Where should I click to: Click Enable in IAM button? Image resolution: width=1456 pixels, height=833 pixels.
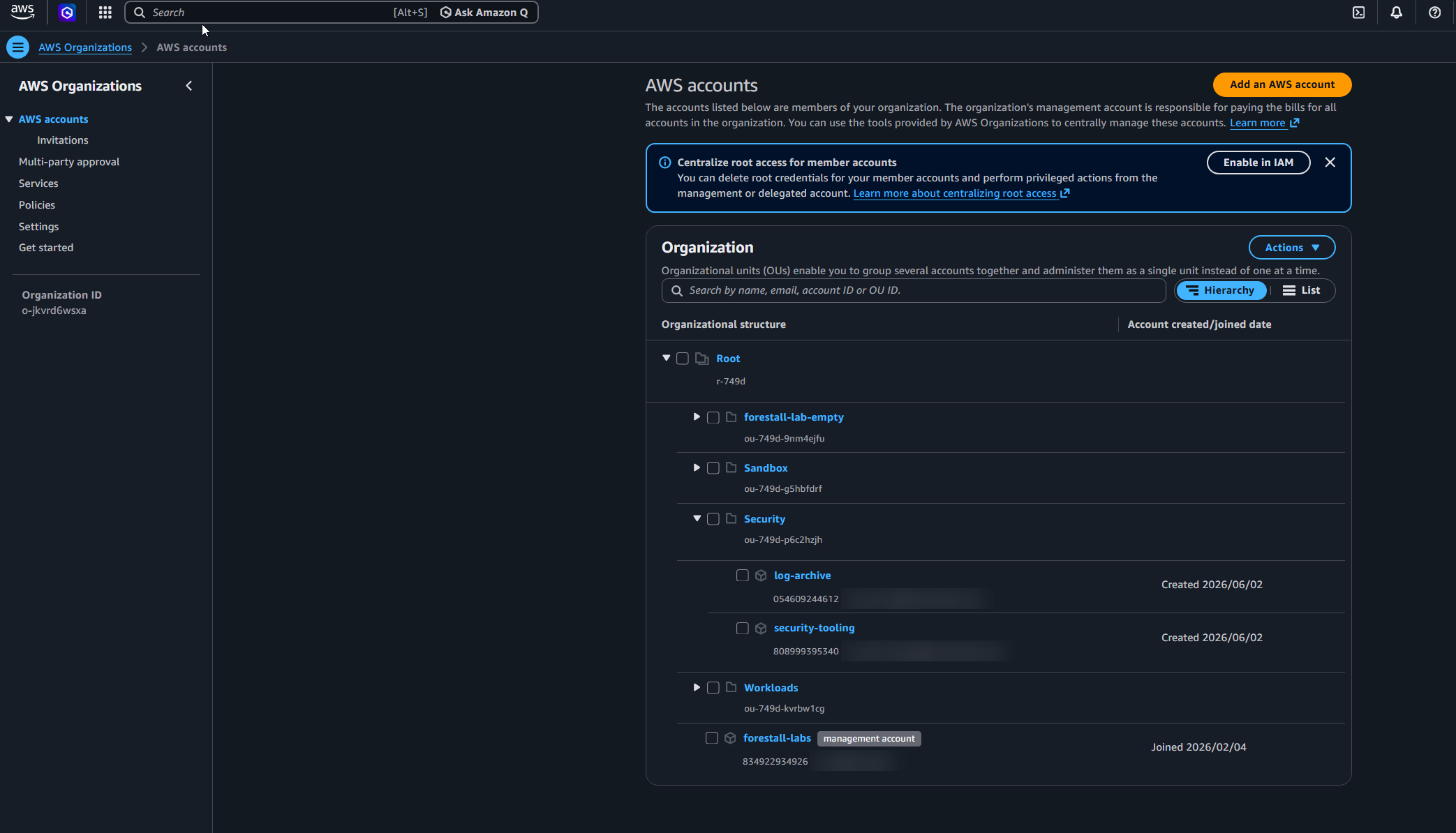(1258, 162)
